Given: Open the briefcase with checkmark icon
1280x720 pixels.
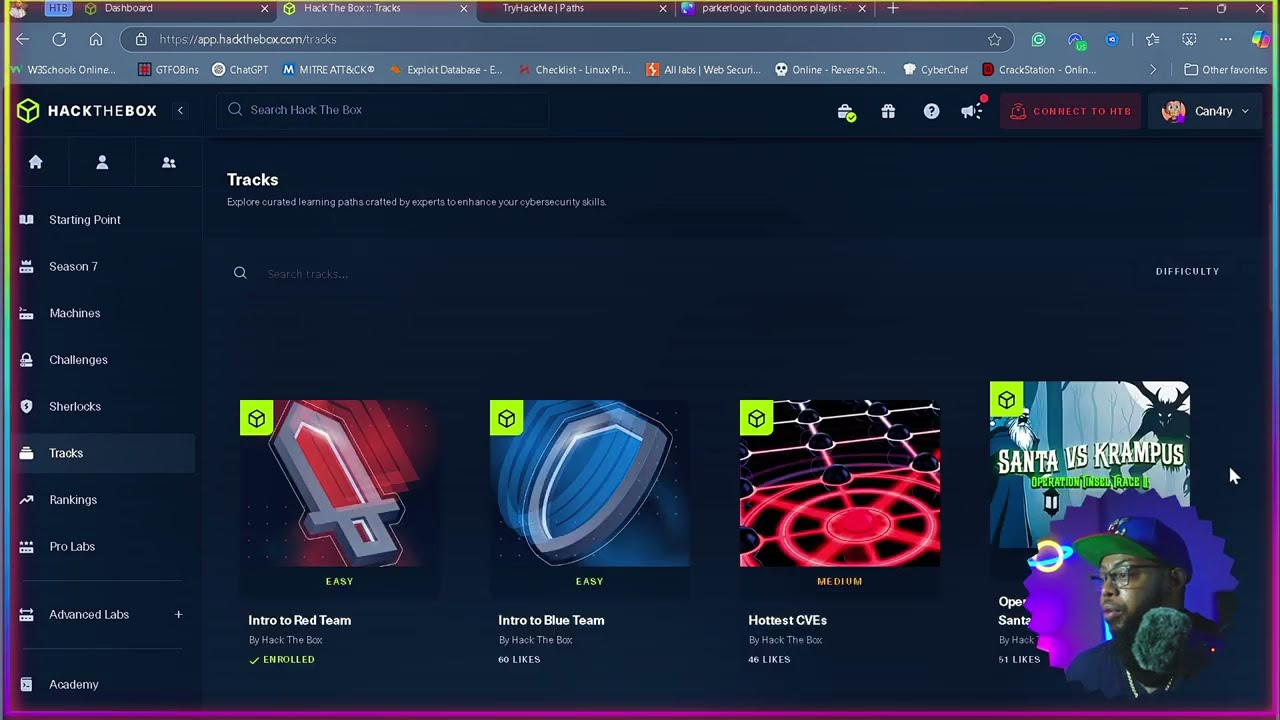Looking at the screenshot, I should pos(846,112).
